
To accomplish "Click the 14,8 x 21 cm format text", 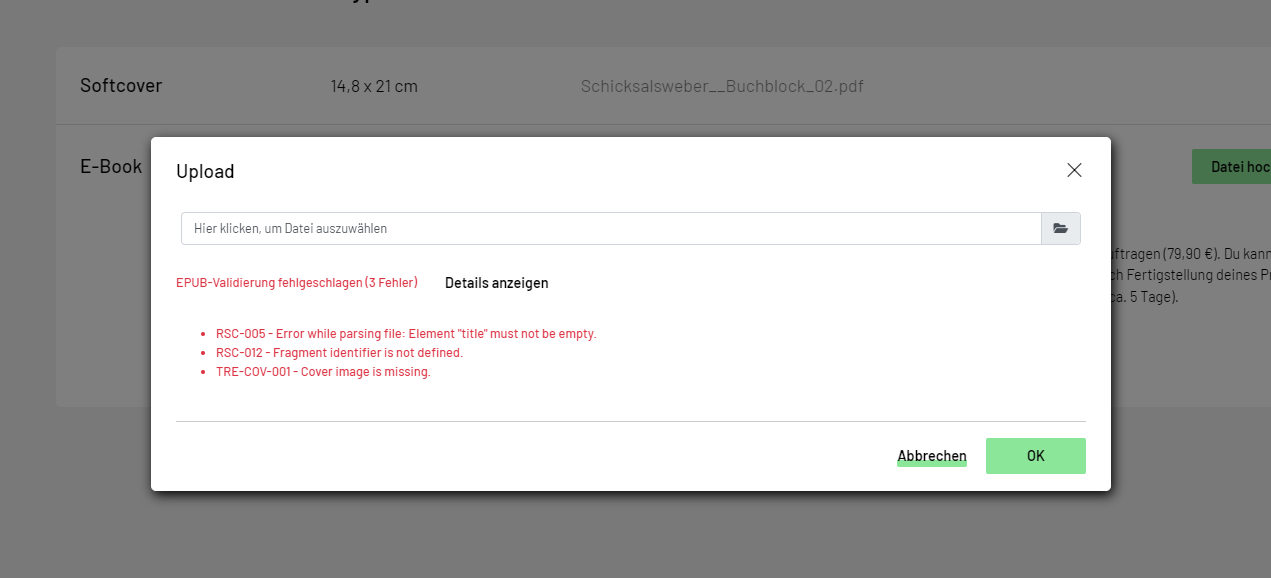I will click(374, 86).
